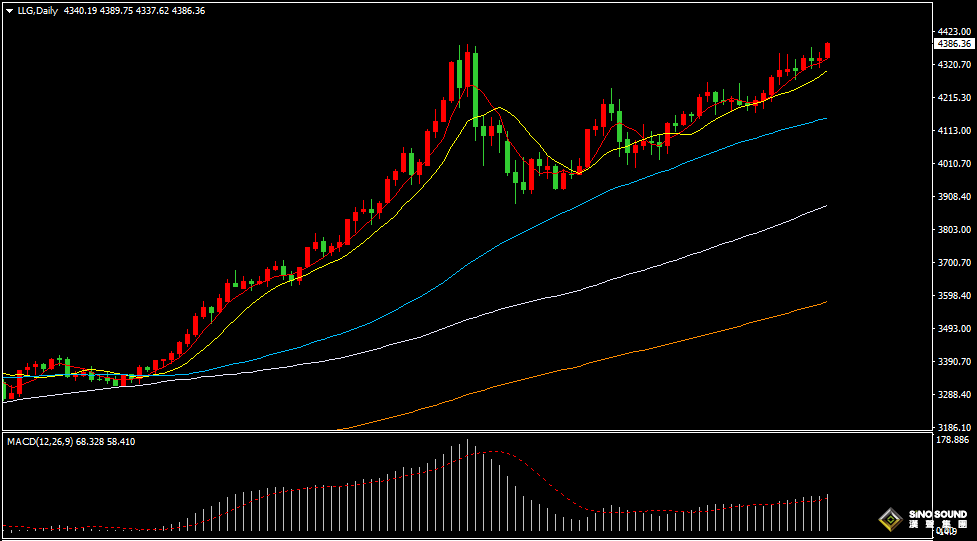The width and height of the screenshot is (977, 541).
Task: Click the last MACD histogram bar on right
Action: click(x=828, y=512)
